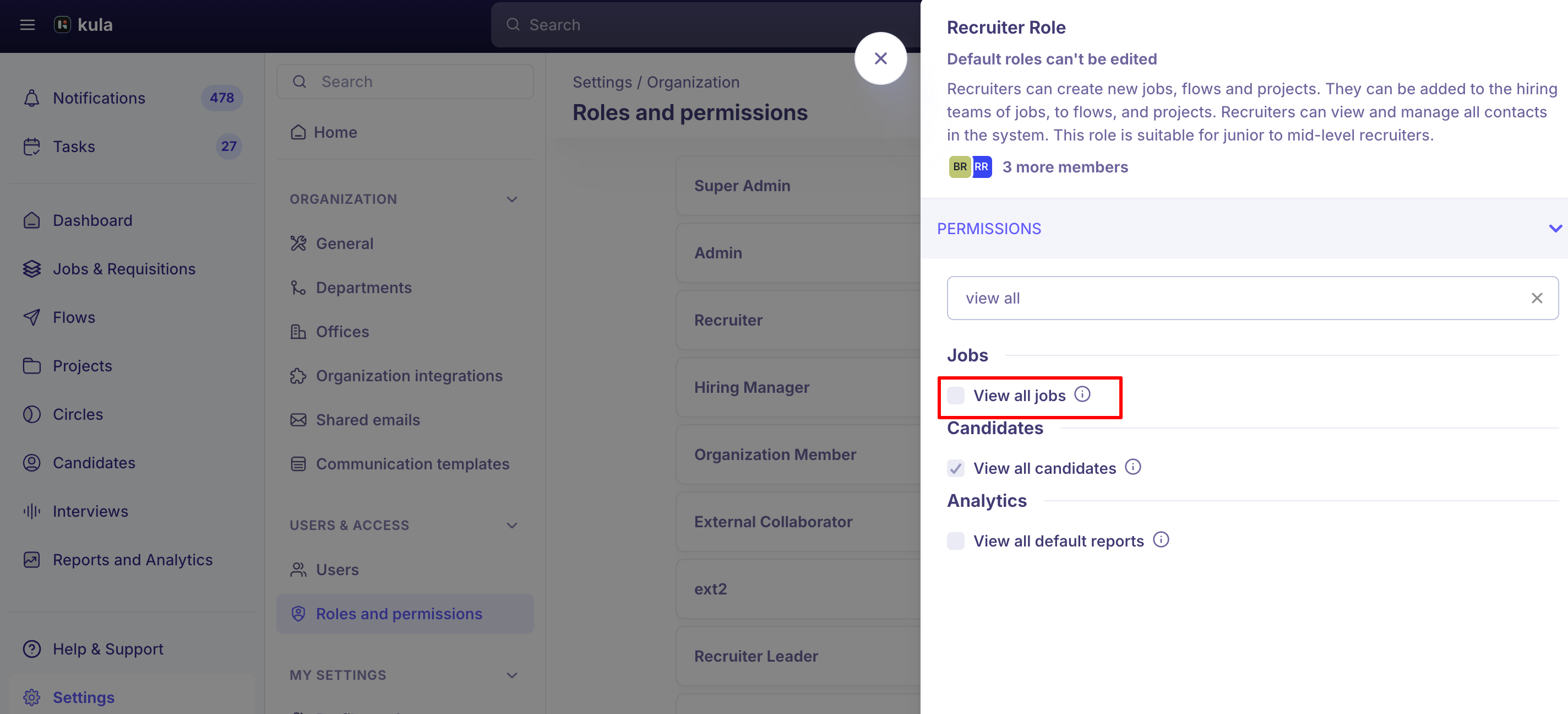Open the Hiring Manager role card
1568x714 pixels.
point(799,387)
